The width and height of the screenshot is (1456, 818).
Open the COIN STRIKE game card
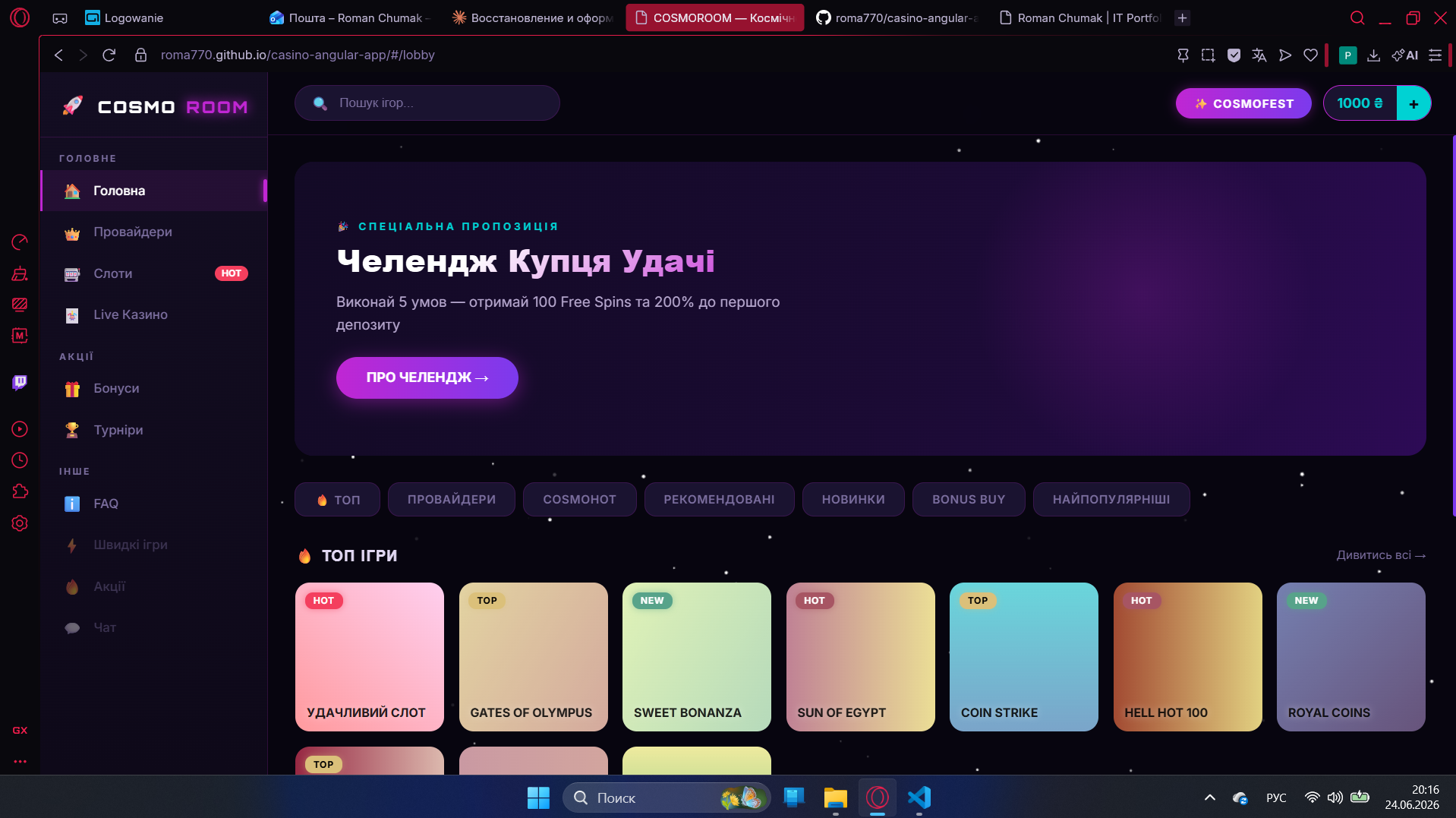pyautogui.click(x=1024, y=657)
